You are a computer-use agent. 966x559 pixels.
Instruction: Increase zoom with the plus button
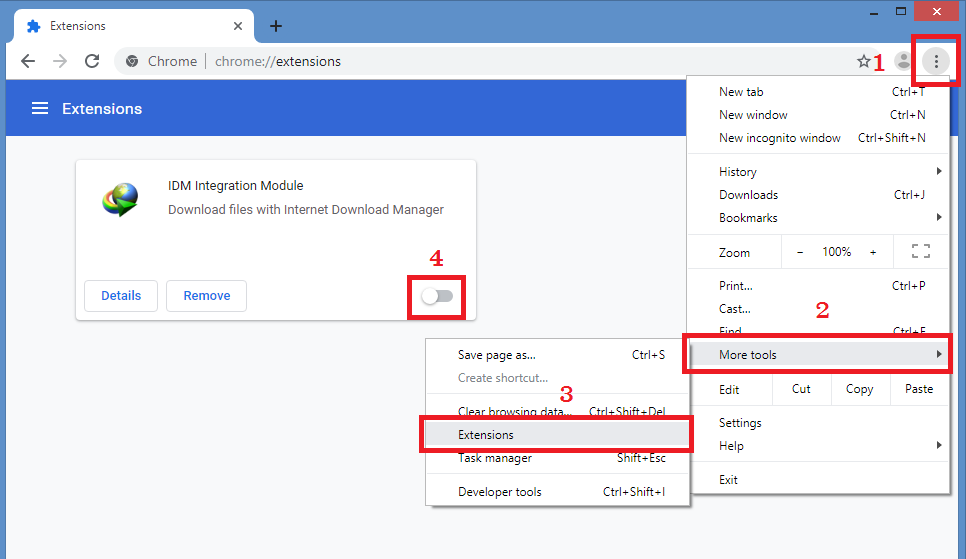coord(873,252)
